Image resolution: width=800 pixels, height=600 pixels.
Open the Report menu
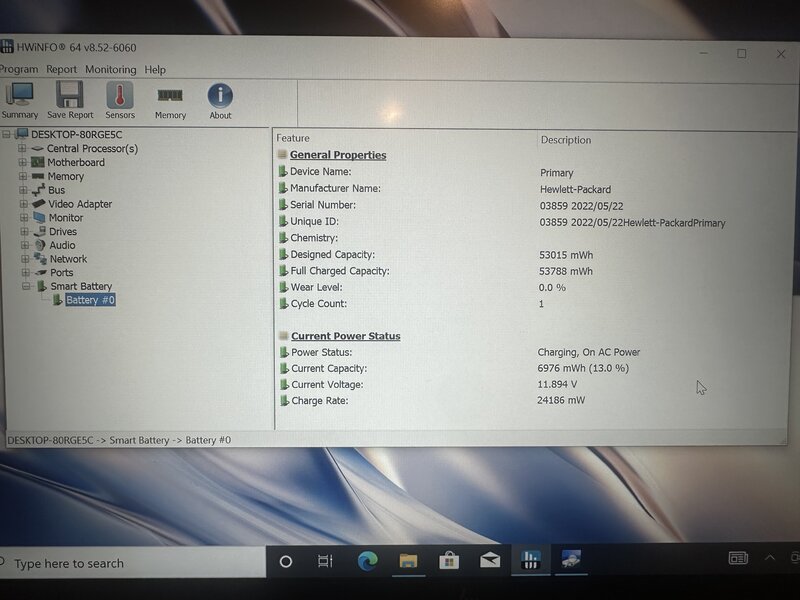point(61,69)
